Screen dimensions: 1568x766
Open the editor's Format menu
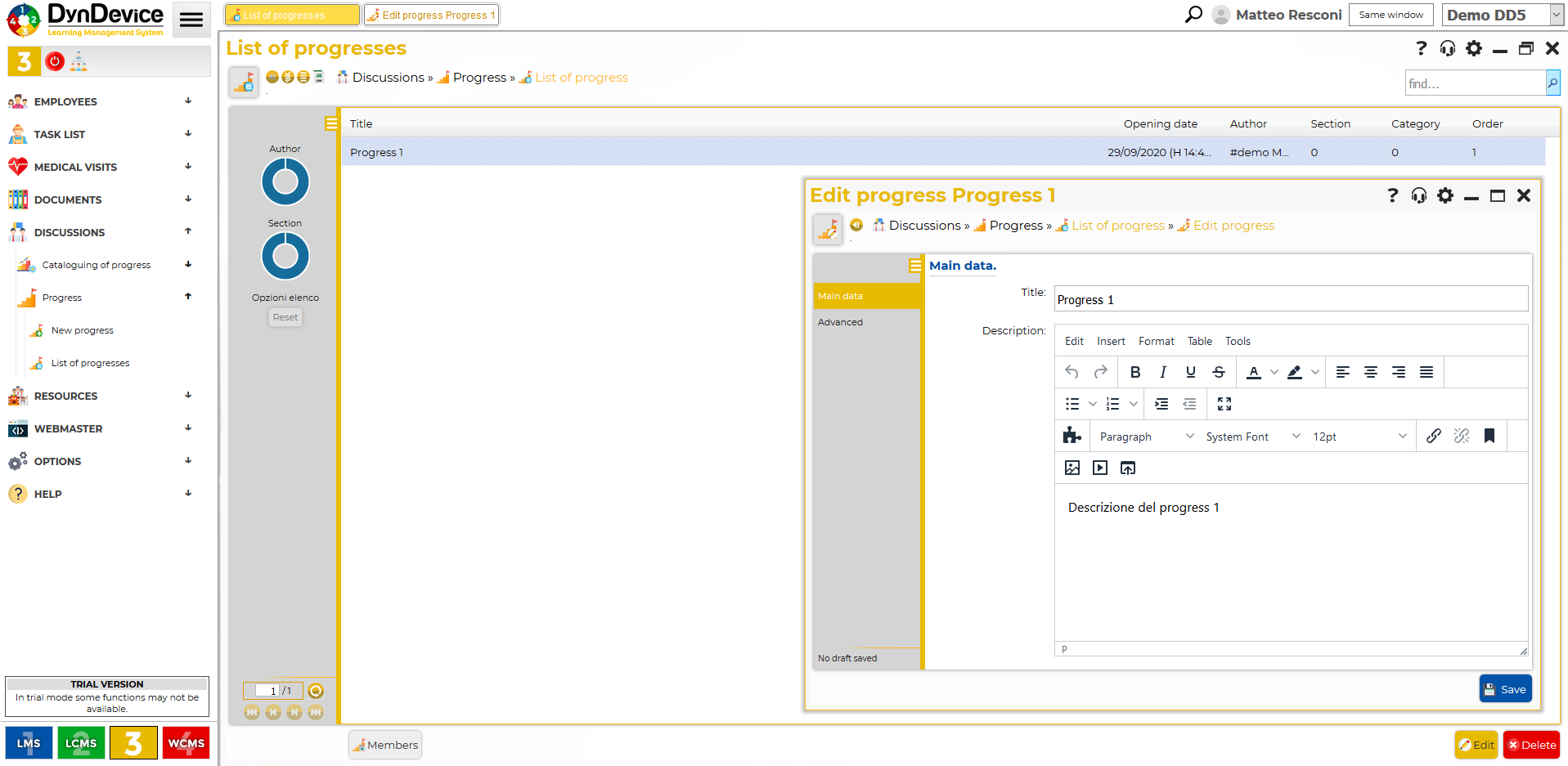(1156, 341)
